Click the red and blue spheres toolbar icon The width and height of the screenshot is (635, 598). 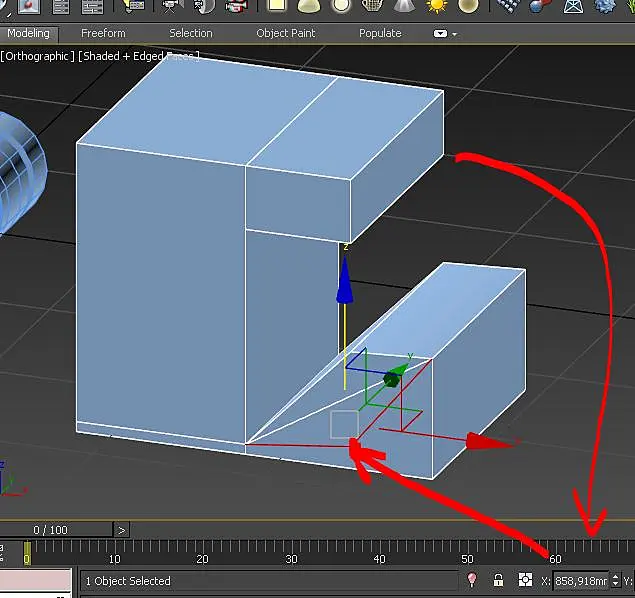coord(540,6)
